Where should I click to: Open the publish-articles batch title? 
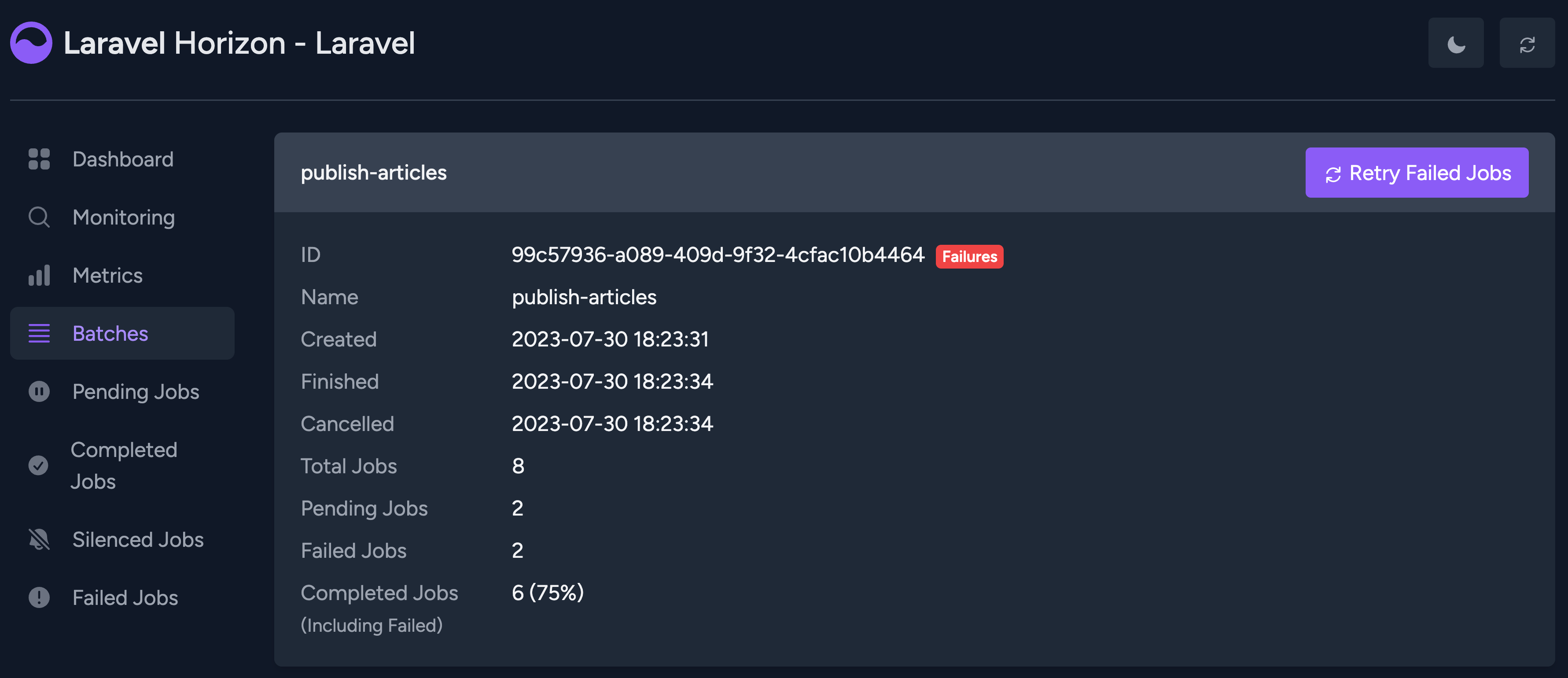click(x=373, y=172)
